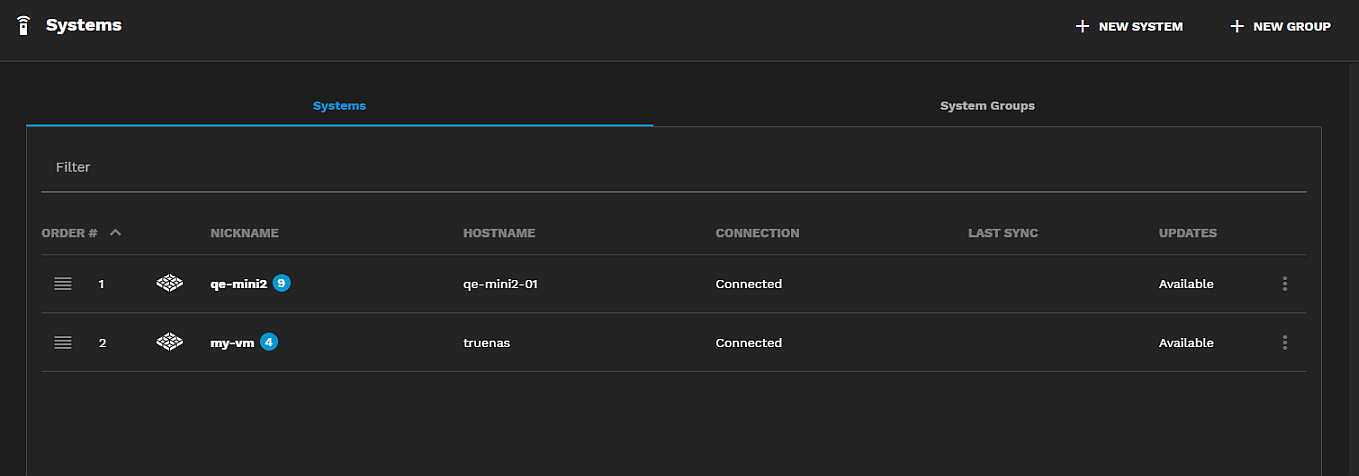
Task: Sort by the Nickname column header
Action: click(x=244, y=233)
